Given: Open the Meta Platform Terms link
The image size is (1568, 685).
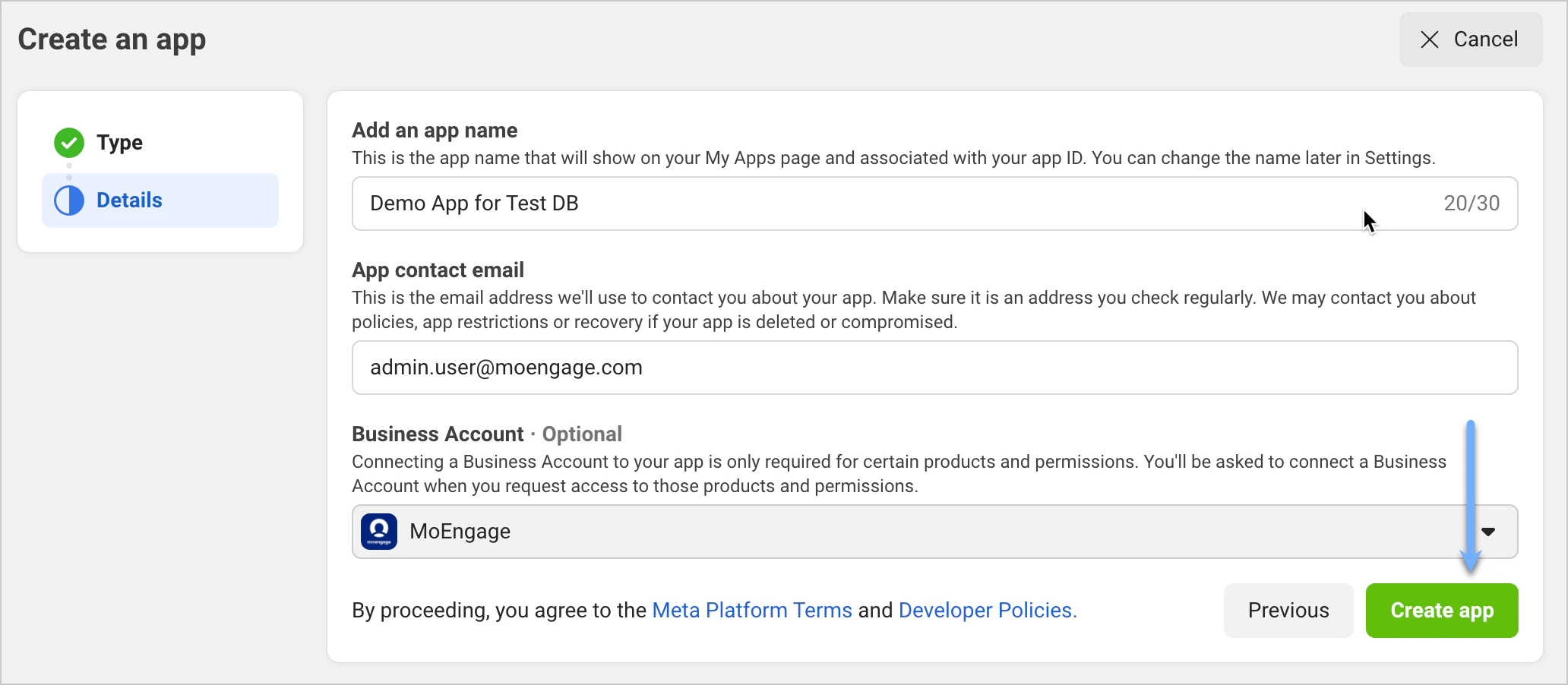Looking at the screenshot, I should [x=751, y=610].
